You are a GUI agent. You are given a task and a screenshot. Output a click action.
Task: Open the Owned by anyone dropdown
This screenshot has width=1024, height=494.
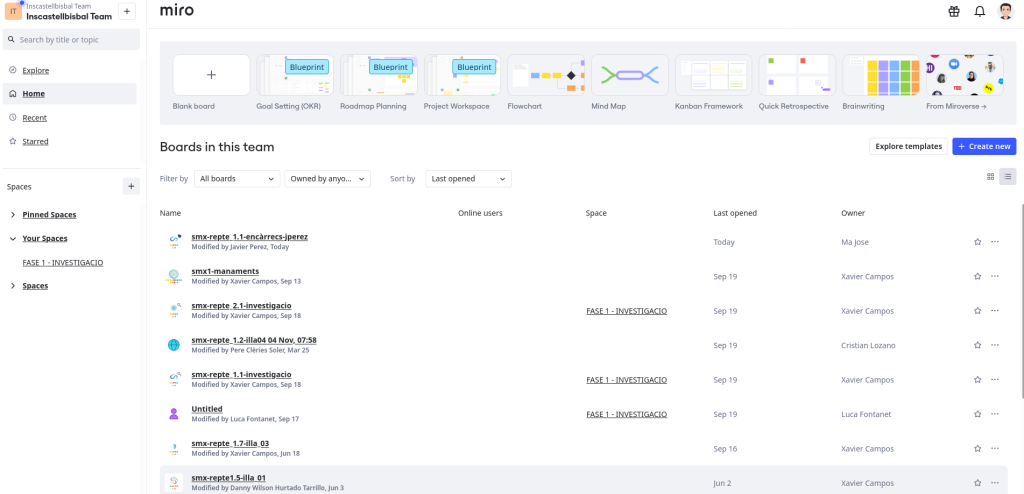[328, 179]
